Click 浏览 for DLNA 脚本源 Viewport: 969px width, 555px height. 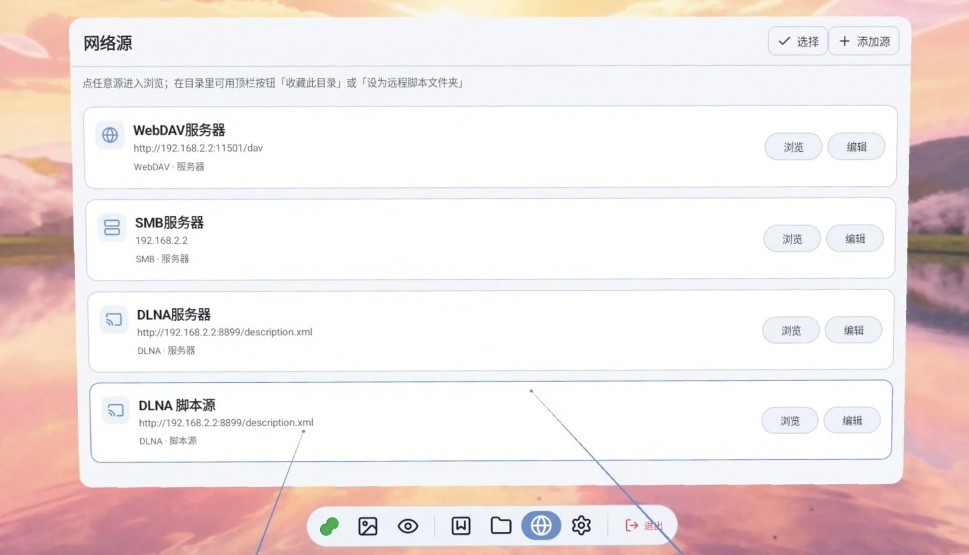790,421
